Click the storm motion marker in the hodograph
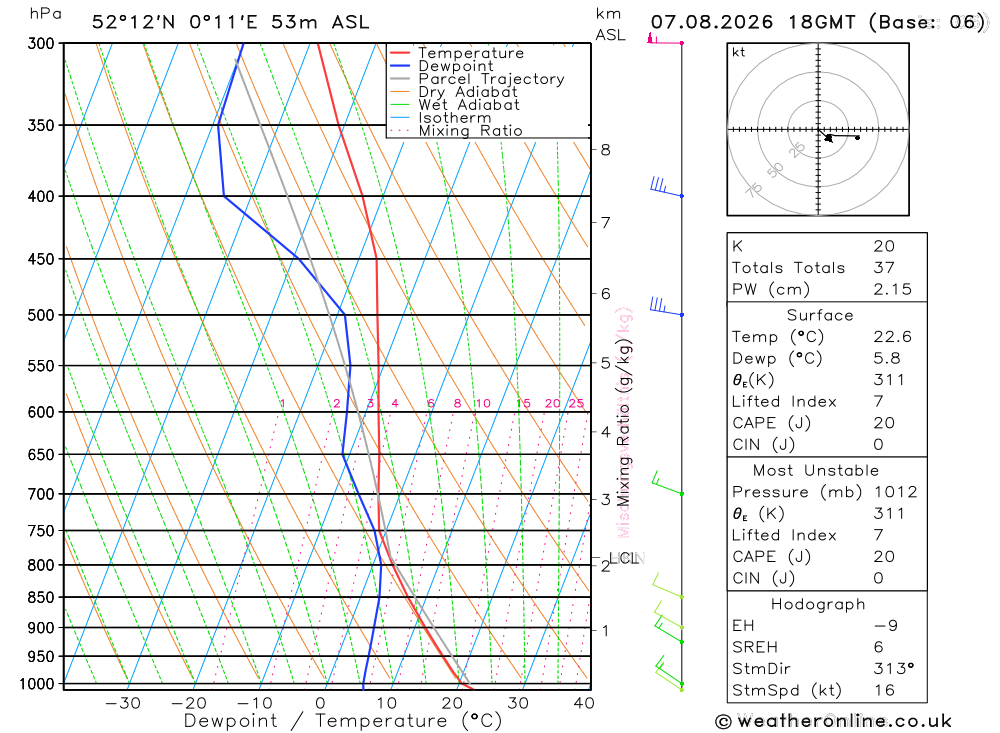Image resolution: width=1000 pixels, height=733 pixels. (828, 137)
